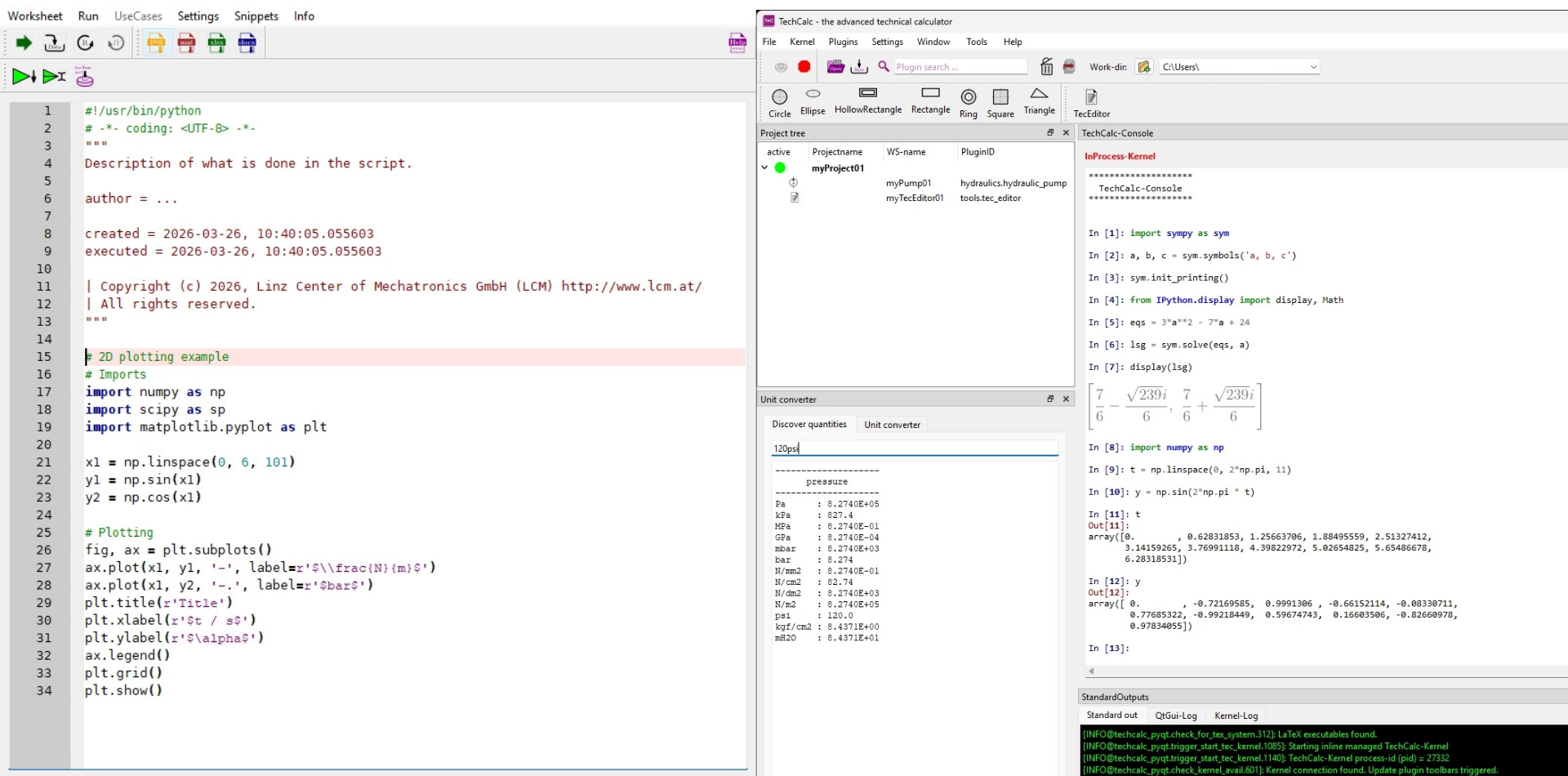Select the Square plugin tool
The height and width of the screenshot is (776, 1568).
1000,104
